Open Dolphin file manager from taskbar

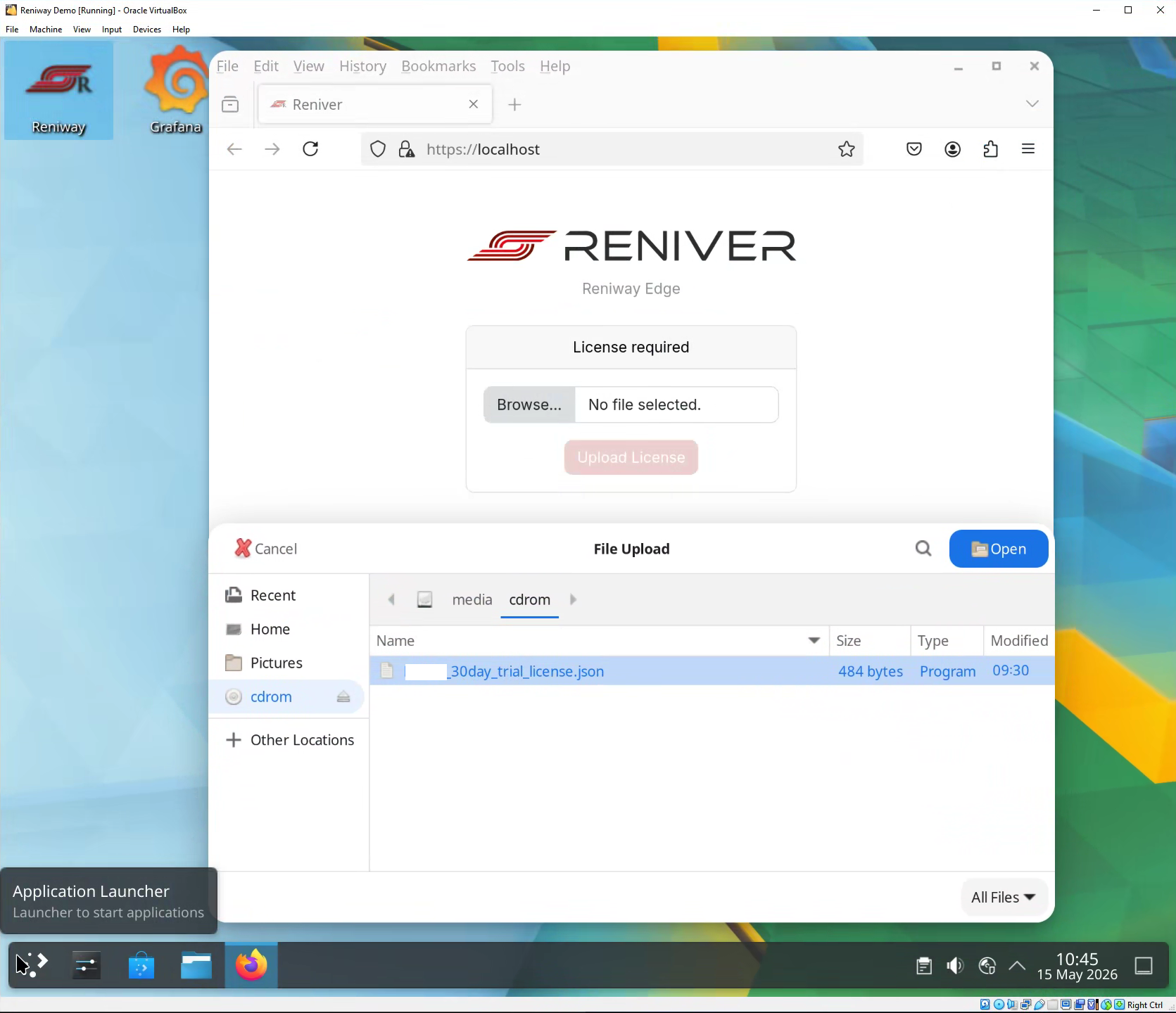point(196,965)
